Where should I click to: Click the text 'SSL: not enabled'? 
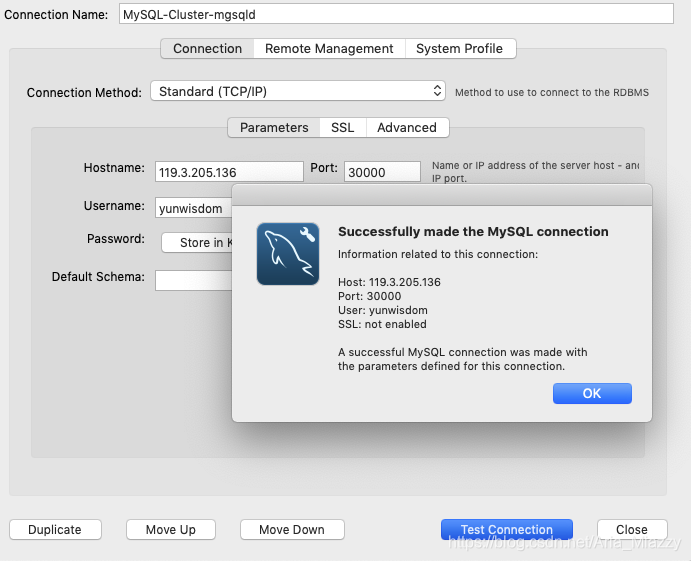[x=382, y=324]
